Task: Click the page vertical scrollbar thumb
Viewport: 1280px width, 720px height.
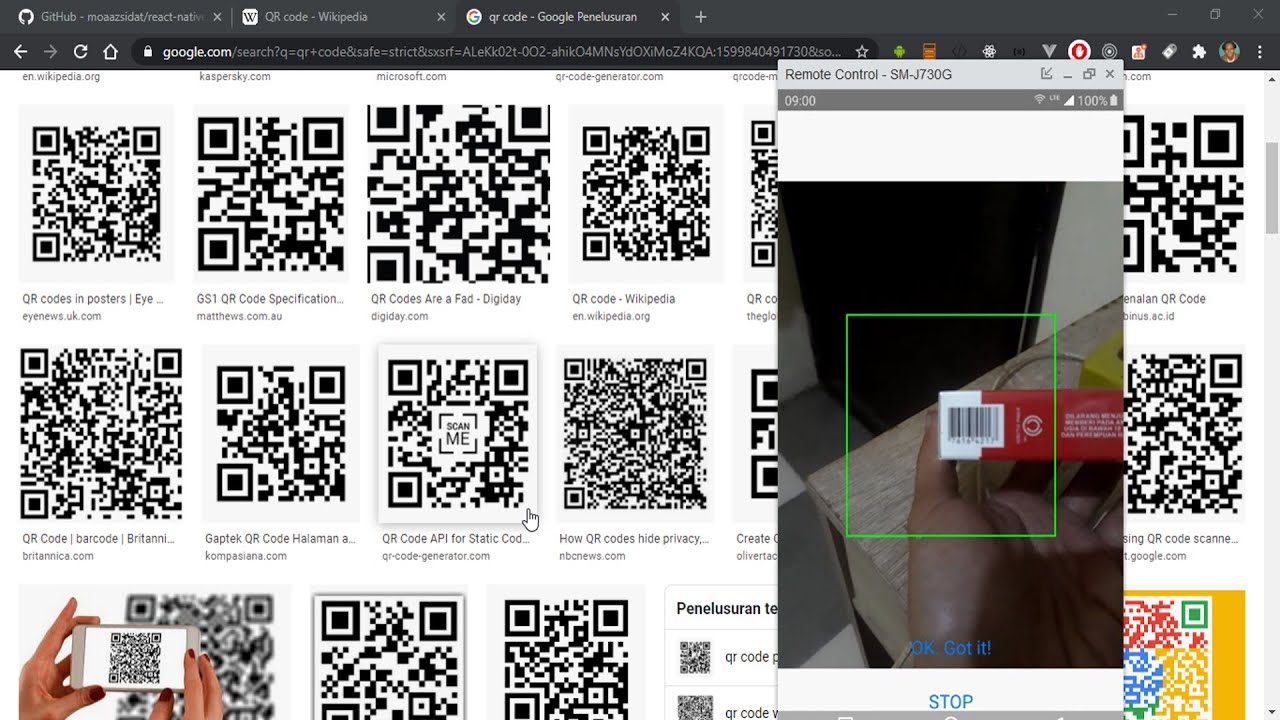Action: (1271, 188)
